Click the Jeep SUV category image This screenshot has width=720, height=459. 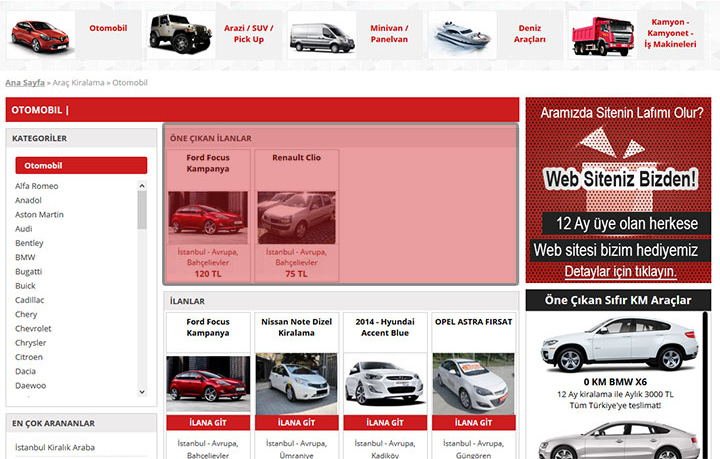tap(181, 35)
